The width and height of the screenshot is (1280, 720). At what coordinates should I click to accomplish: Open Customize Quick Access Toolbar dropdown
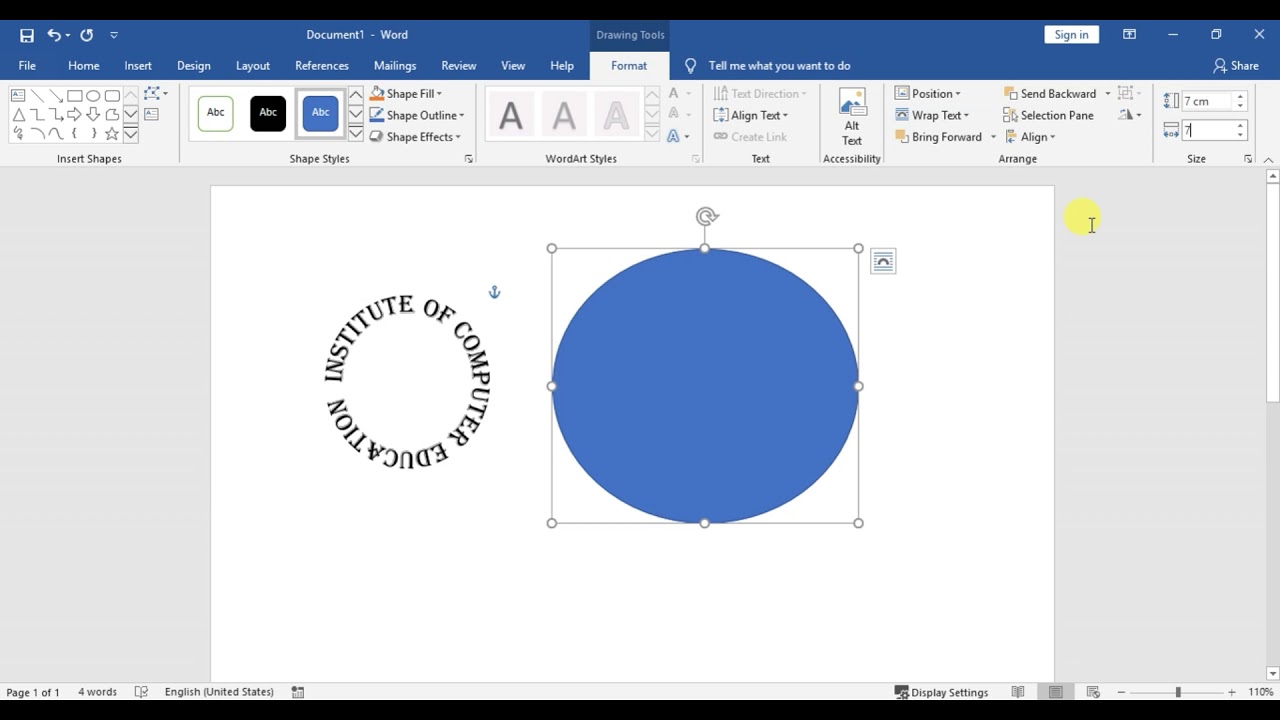[x=114, y=35]
